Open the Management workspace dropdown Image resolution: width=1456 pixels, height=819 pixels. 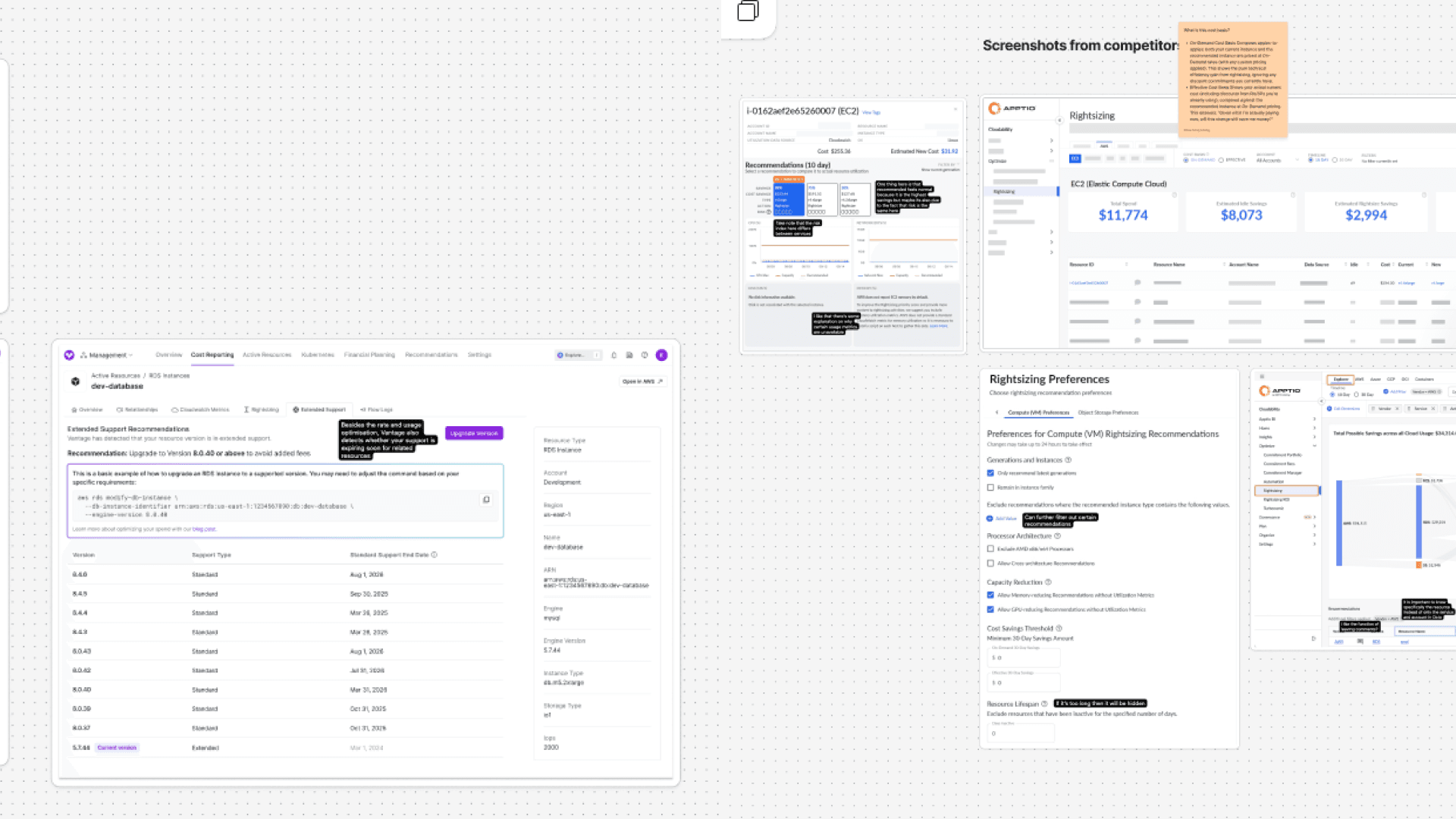tap(108, 355)
